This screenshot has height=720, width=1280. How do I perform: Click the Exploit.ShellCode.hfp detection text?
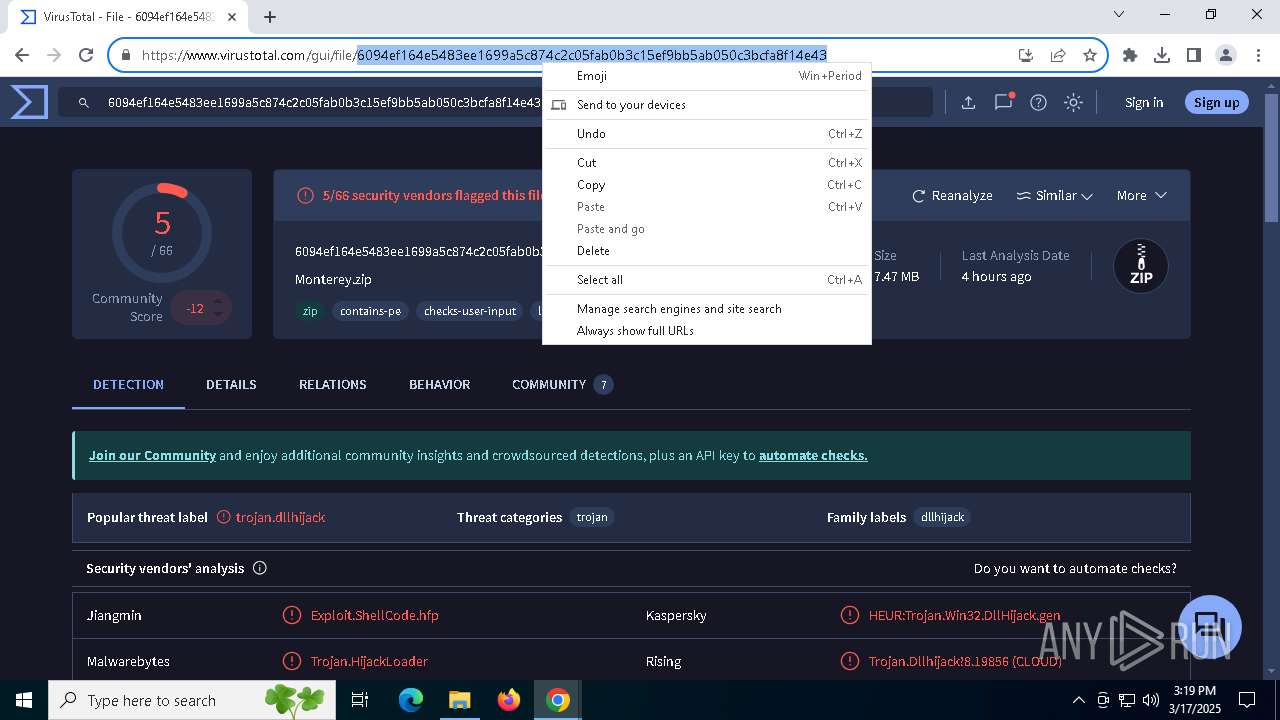click(x=374, y=615)
